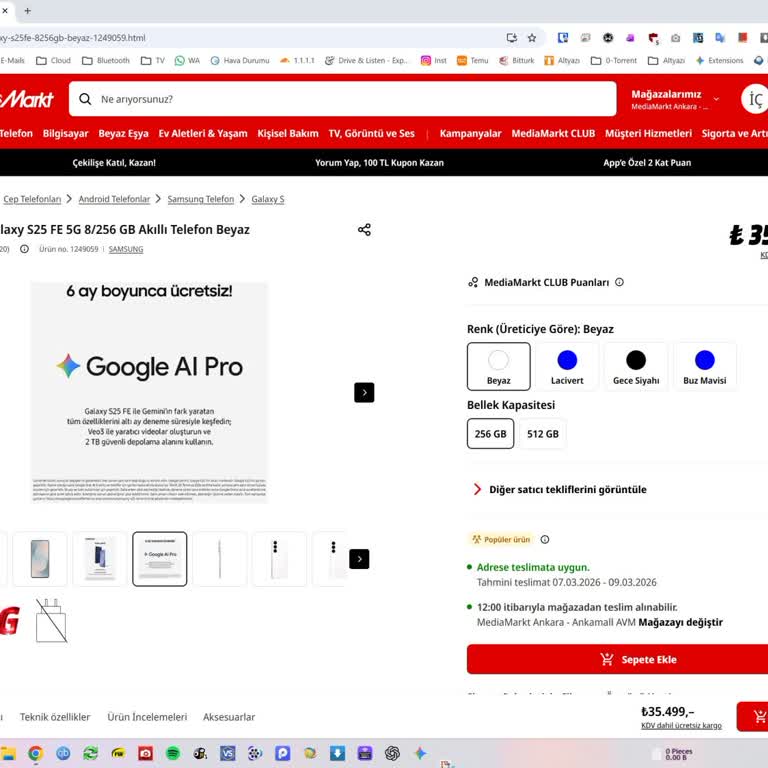Open Bluetooth bookmarks folder

(106, 60)
